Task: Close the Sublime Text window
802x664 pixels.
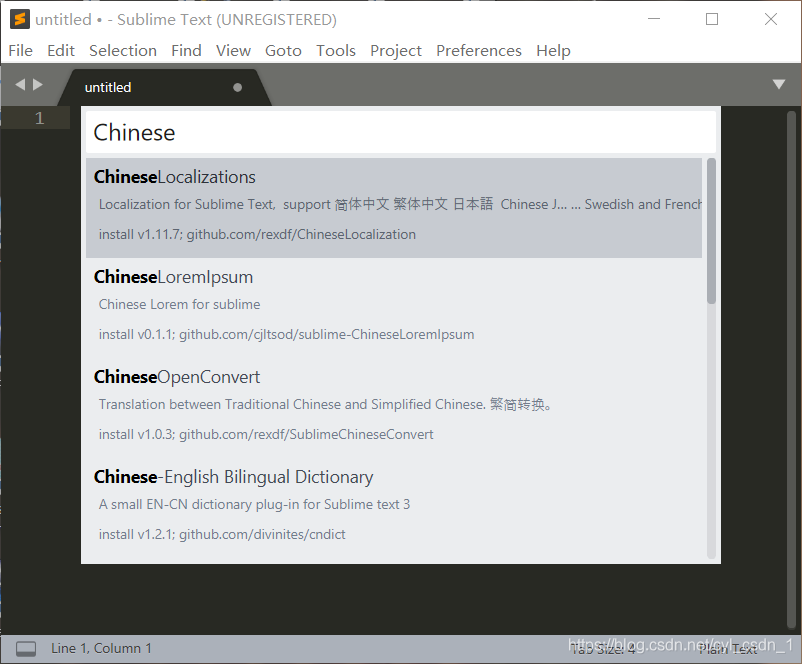Action: tap(771, 19)
